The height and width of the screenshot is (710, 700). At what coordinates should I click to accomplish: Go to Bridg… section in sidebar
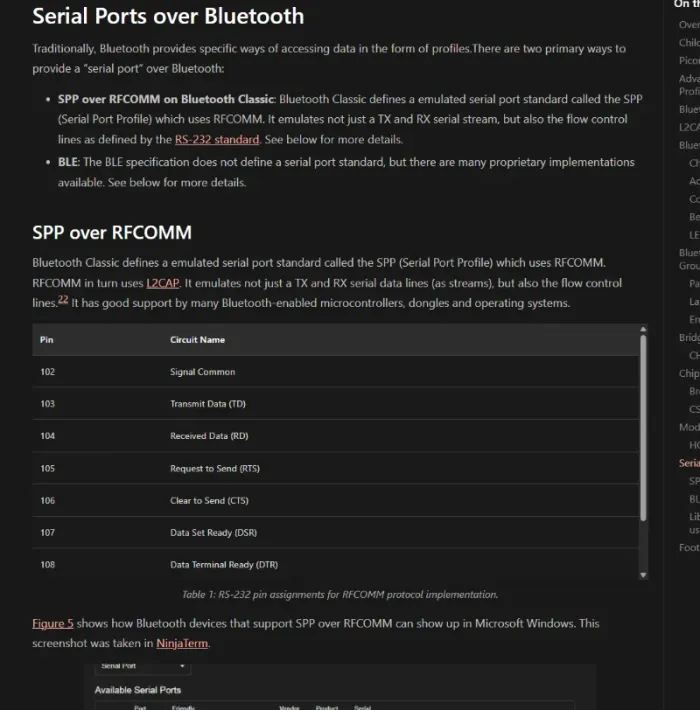688,338
